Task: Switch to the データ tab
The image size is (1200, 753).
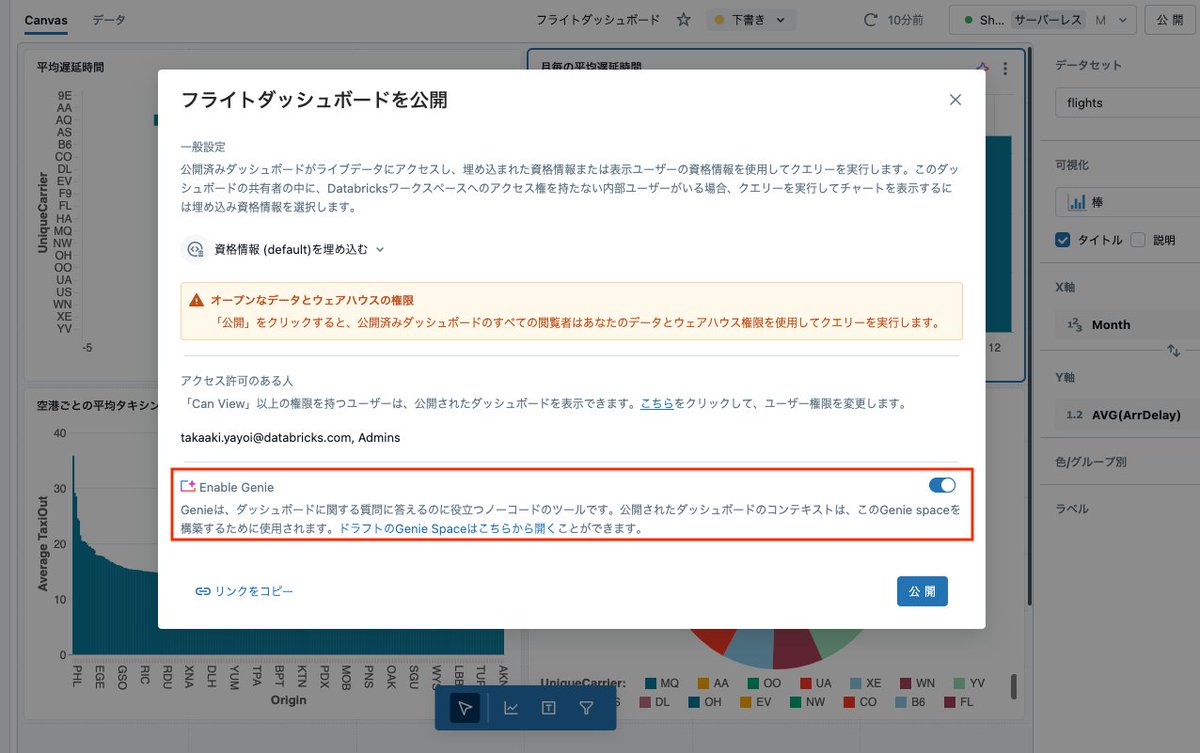Action: tap(108, 18)
